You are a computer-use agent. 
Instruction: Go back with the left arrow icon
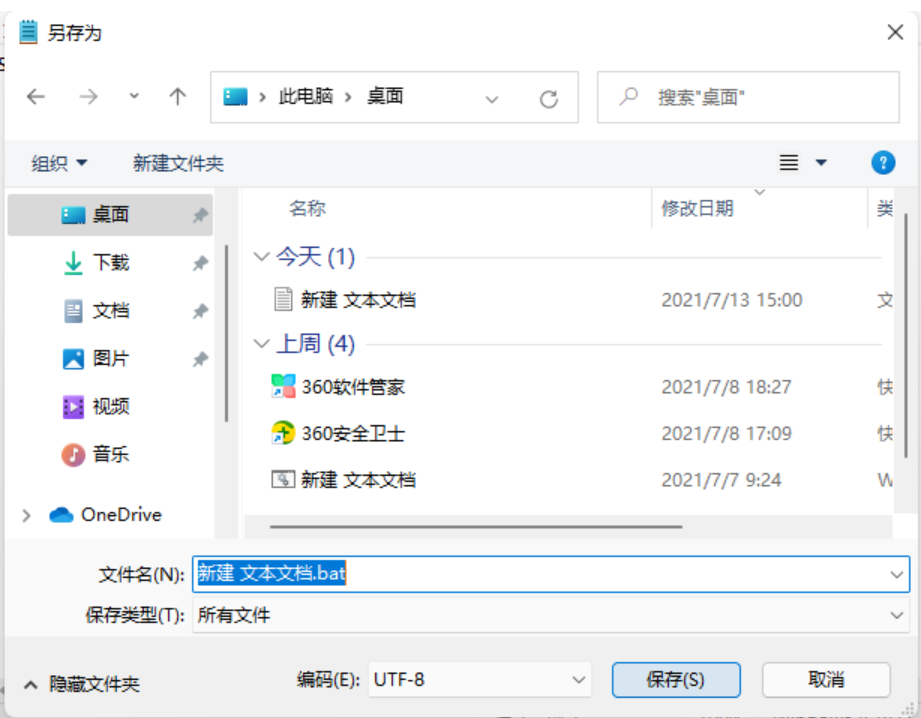click(36, 96)
